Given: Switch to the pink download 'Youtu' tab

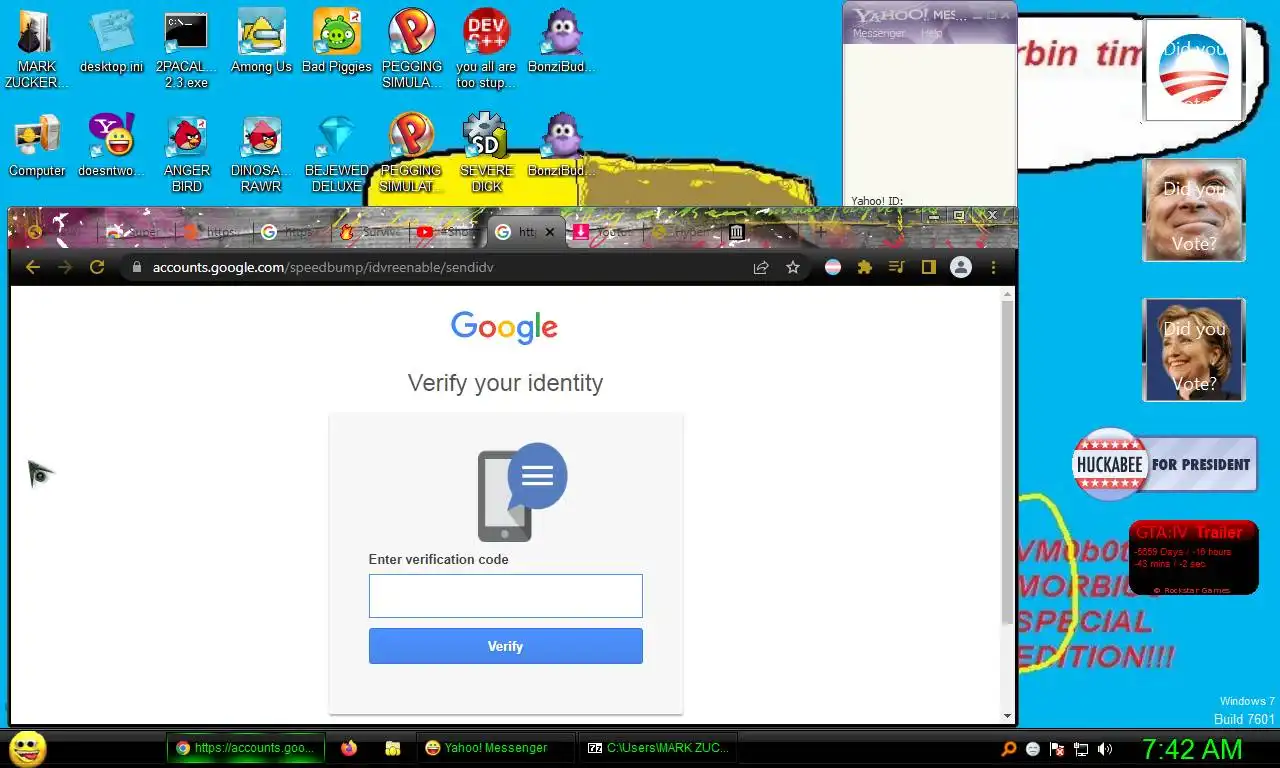Looking at the screenshot, I should coord(602,232).
